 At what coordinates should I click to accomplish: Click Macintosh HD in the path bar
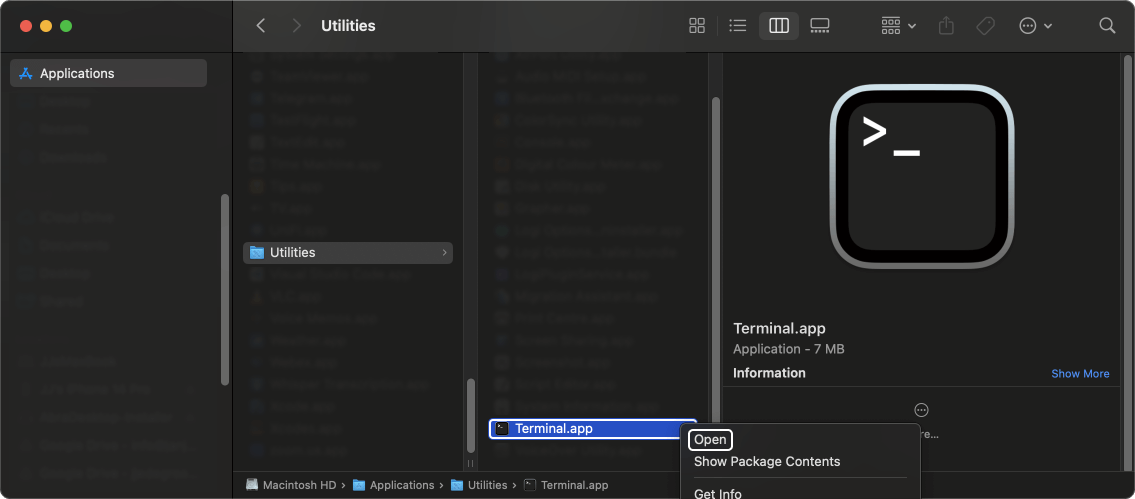tap(292, 485)
